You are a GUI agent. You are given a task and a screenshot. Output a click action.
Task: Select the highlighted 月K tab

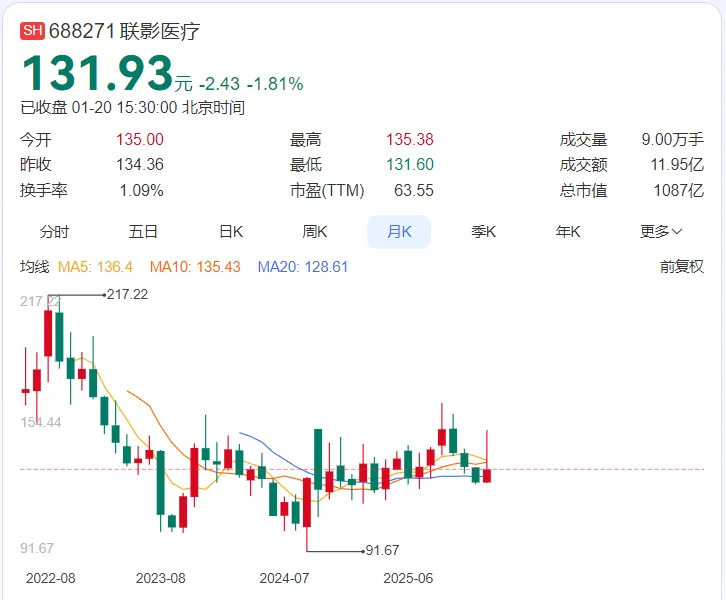(399, 232)
